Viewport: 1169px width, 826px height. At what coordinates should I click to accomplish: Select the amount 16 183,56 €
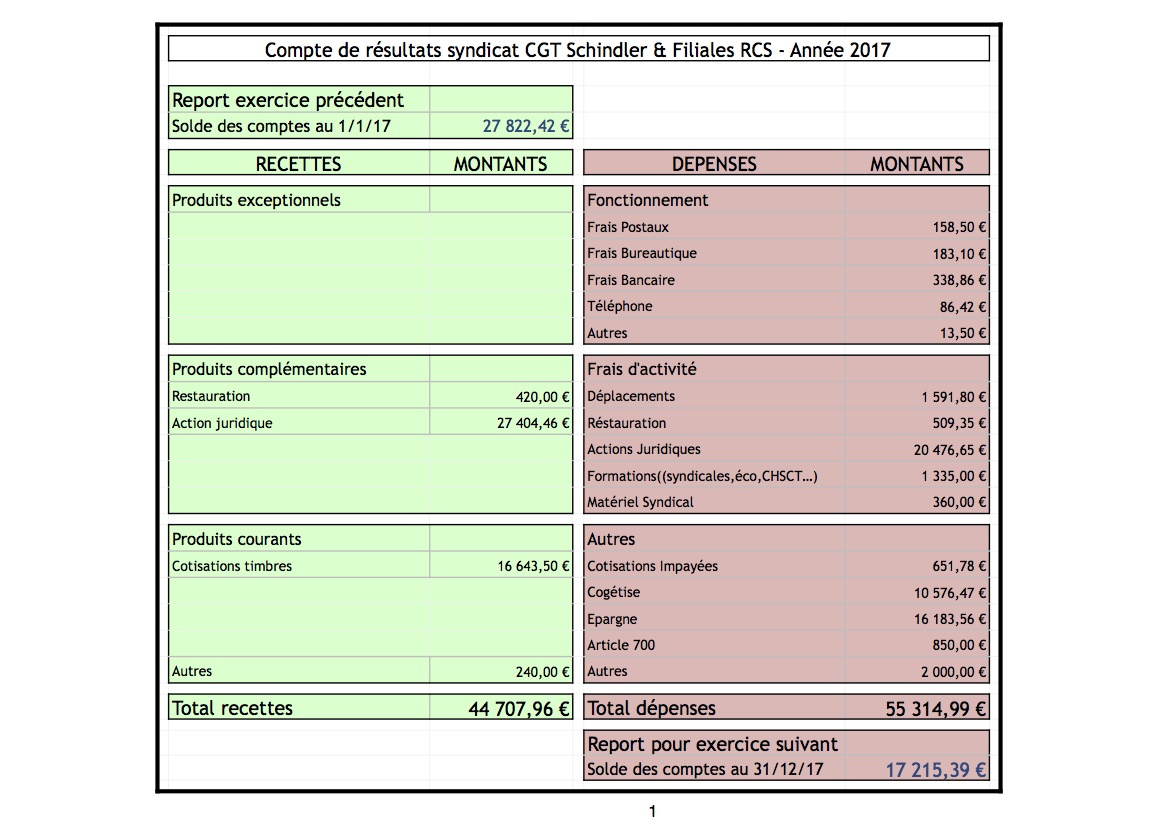pos(950,620)
